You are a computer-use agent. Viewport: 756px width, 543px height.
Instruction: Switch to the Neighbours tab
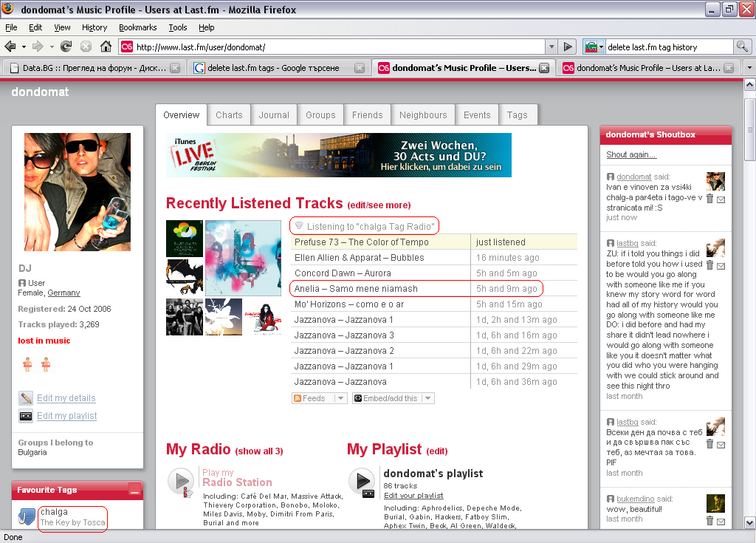coord(423,115)
